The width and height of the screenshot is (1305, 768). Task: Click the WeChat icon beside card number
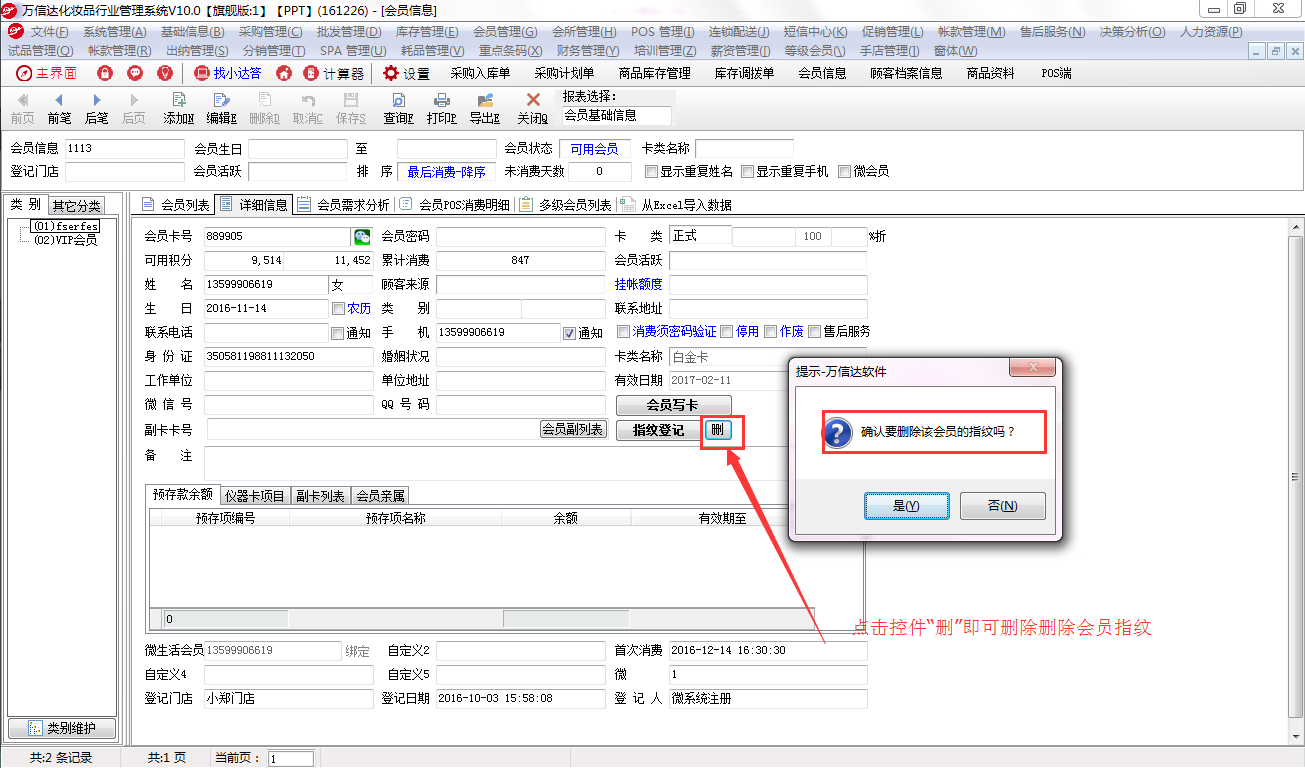362,237
